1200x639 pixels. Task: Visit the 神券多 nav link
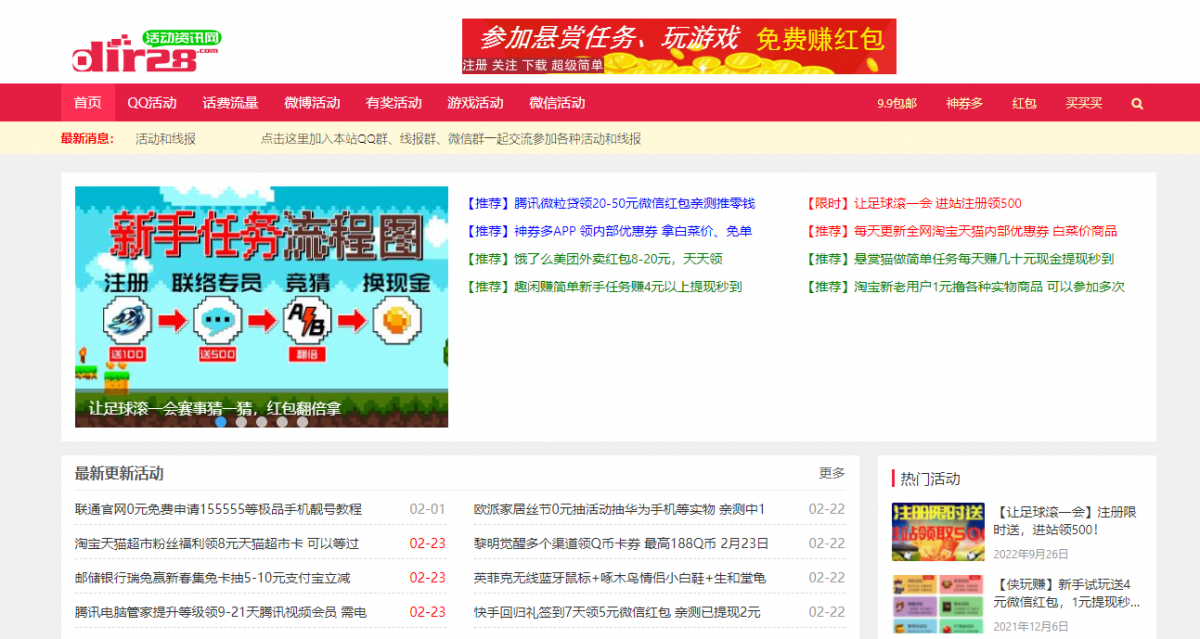965,103
